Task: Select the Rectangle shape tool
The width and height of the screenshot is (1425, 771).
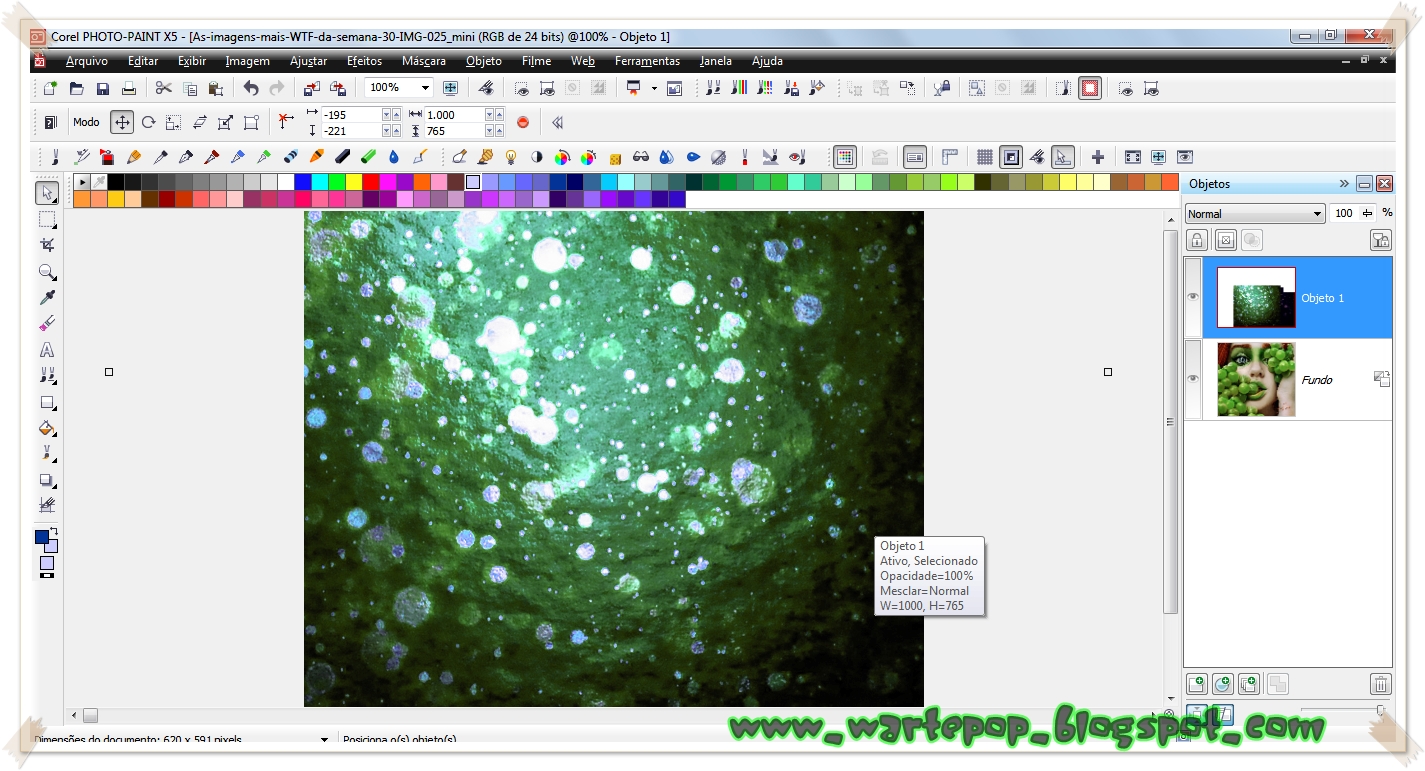Action: 47,402
